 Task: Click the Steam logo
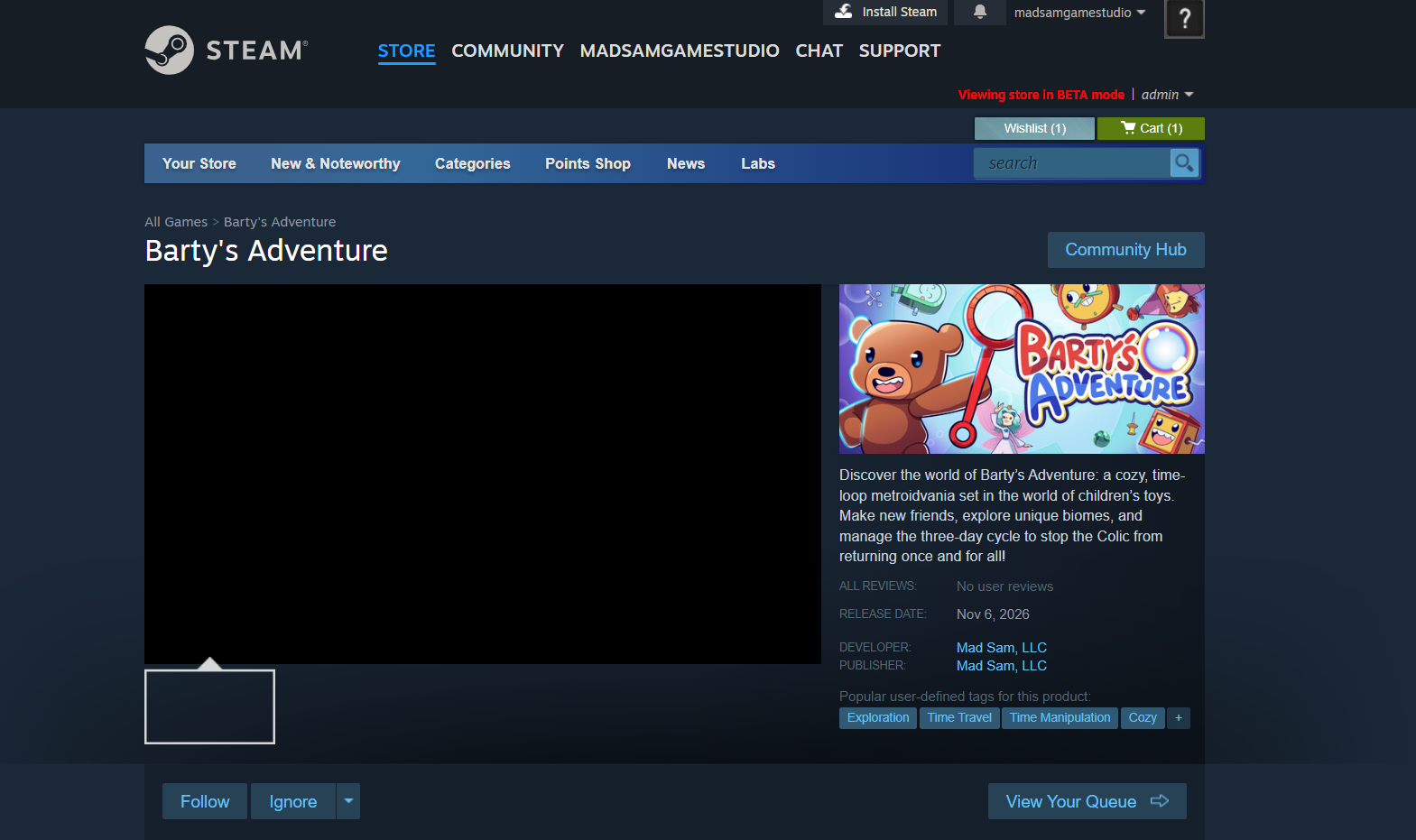click(x=227, y=51)
